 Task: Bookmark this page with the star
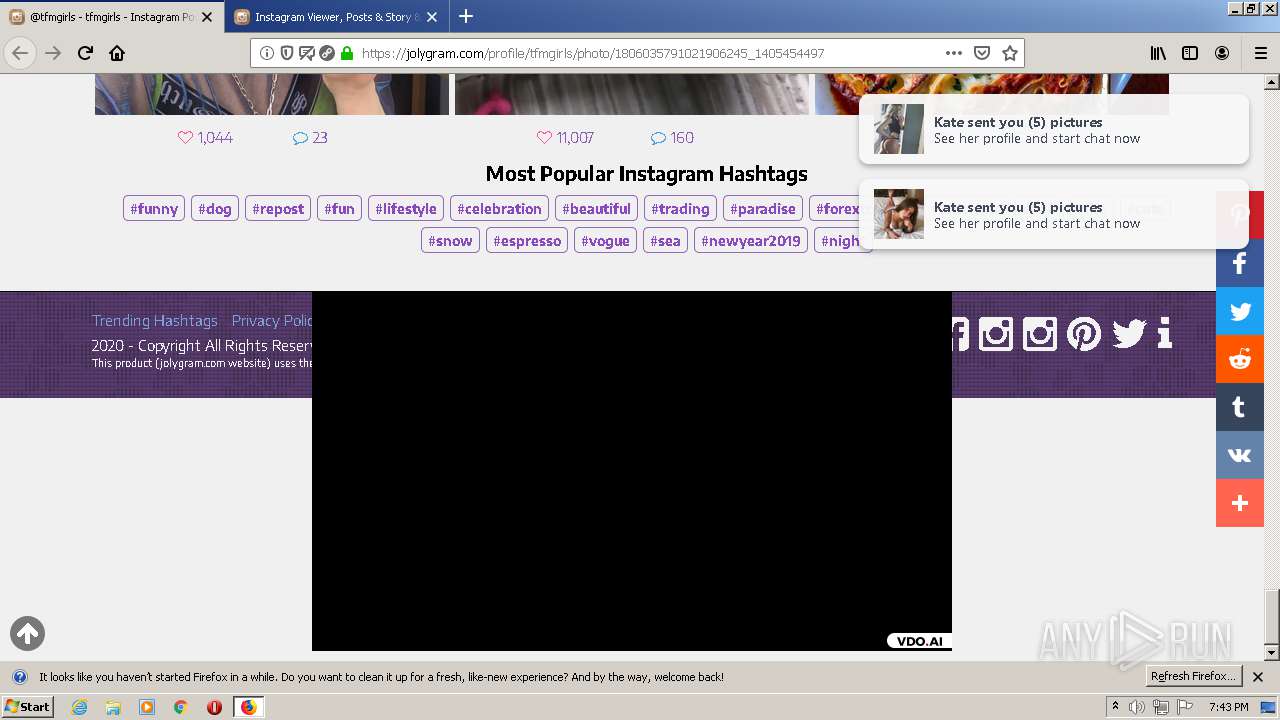pos(1010,53)
